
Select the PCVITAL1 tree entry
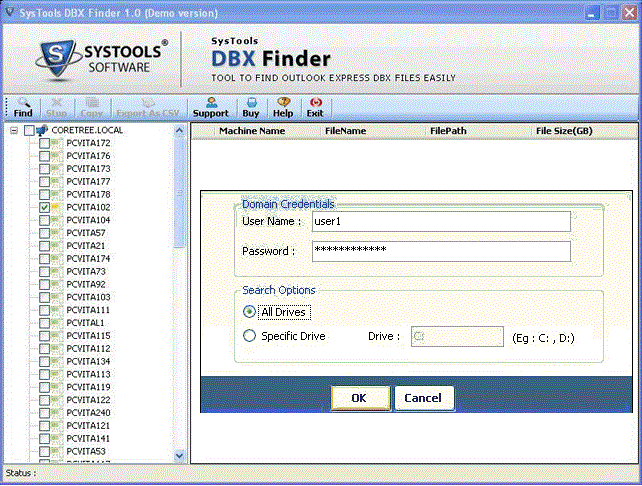(x=85, y=323)
